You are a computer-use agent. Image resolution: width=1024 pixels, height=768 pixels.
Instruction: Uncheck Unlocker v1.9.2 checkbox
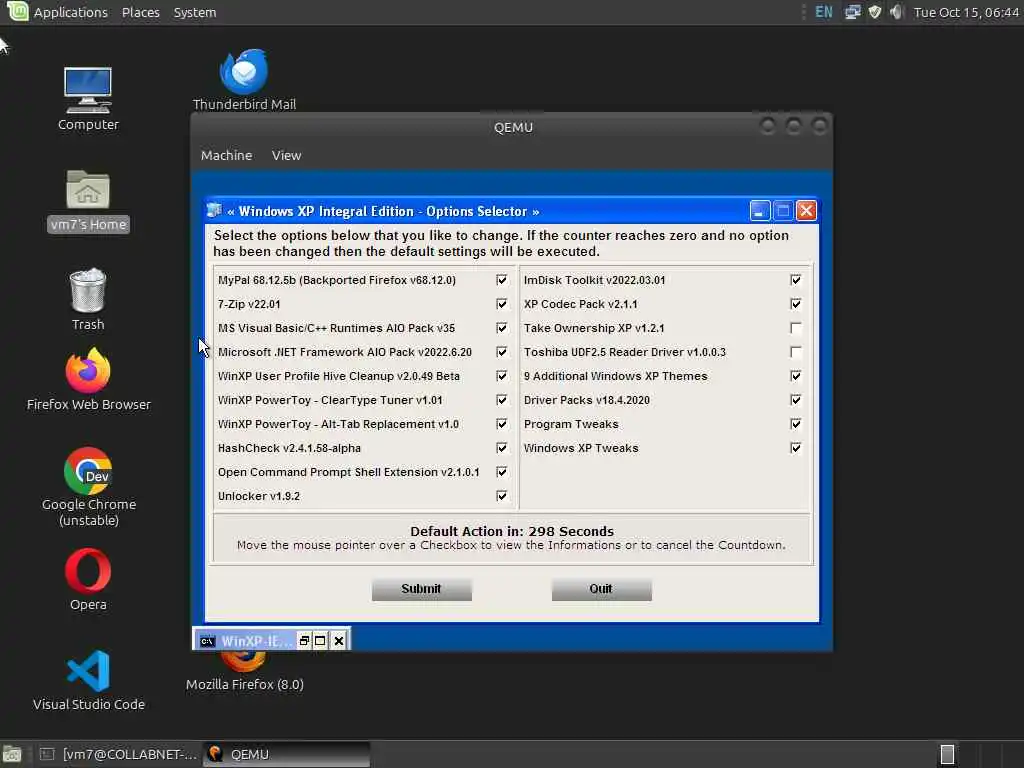[x=502, y=496]
